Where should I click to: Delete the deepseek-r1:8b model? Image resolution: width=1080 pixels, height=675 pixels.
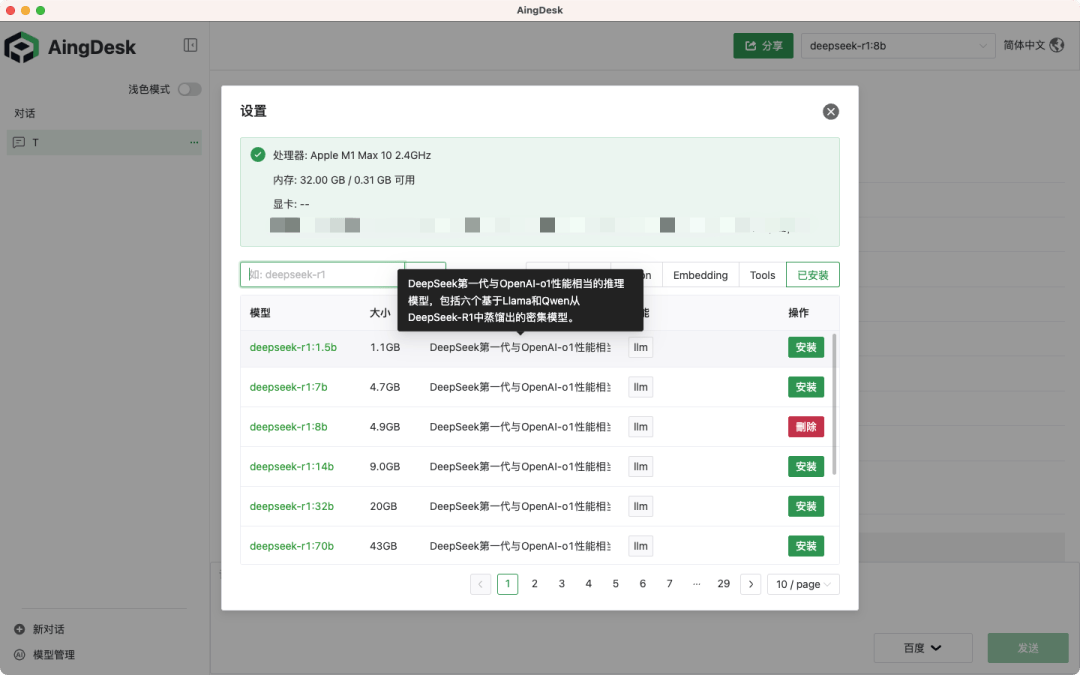[806, 427]
